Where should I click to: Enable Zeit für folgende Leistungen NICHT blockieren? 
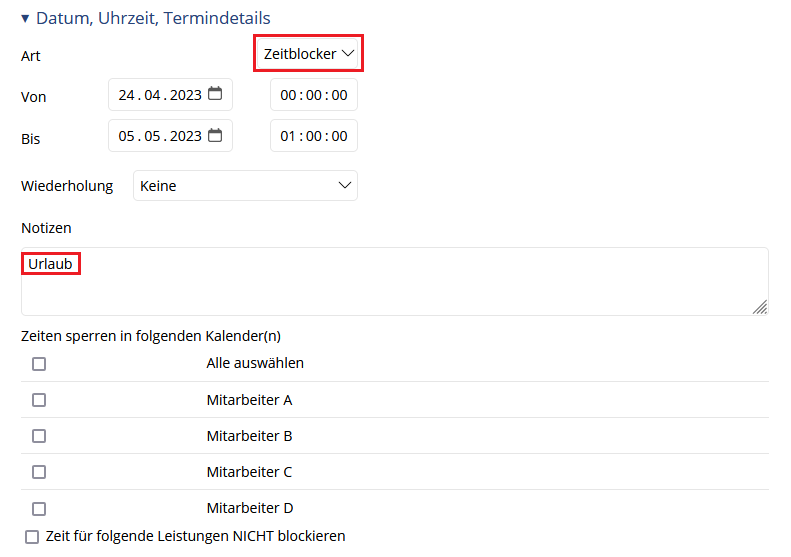pyautogui.click(x=32, y=537)
